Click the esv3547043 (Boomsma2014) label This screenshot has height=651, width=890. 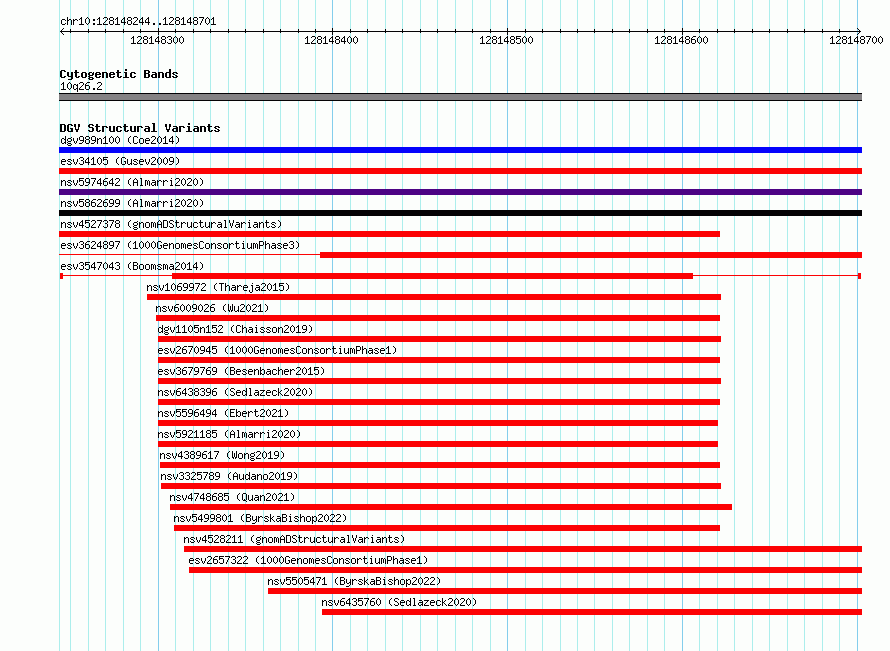click(x=132, y=266)
